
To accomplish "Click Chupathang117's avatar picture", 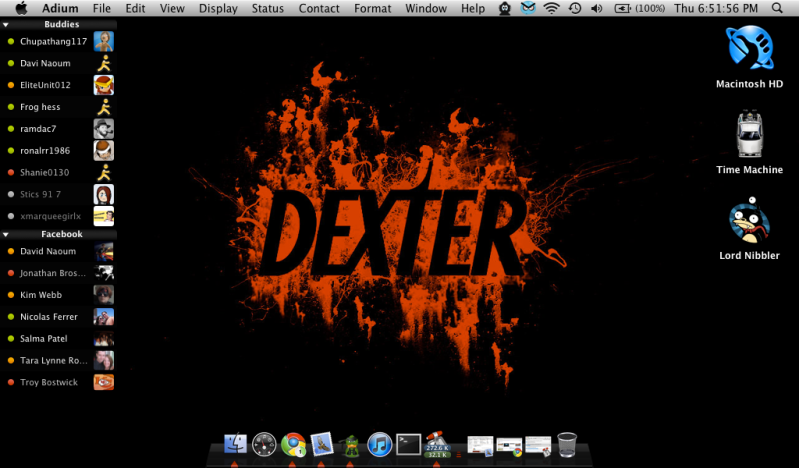I will pyautogui.click(x=103, y=41).
